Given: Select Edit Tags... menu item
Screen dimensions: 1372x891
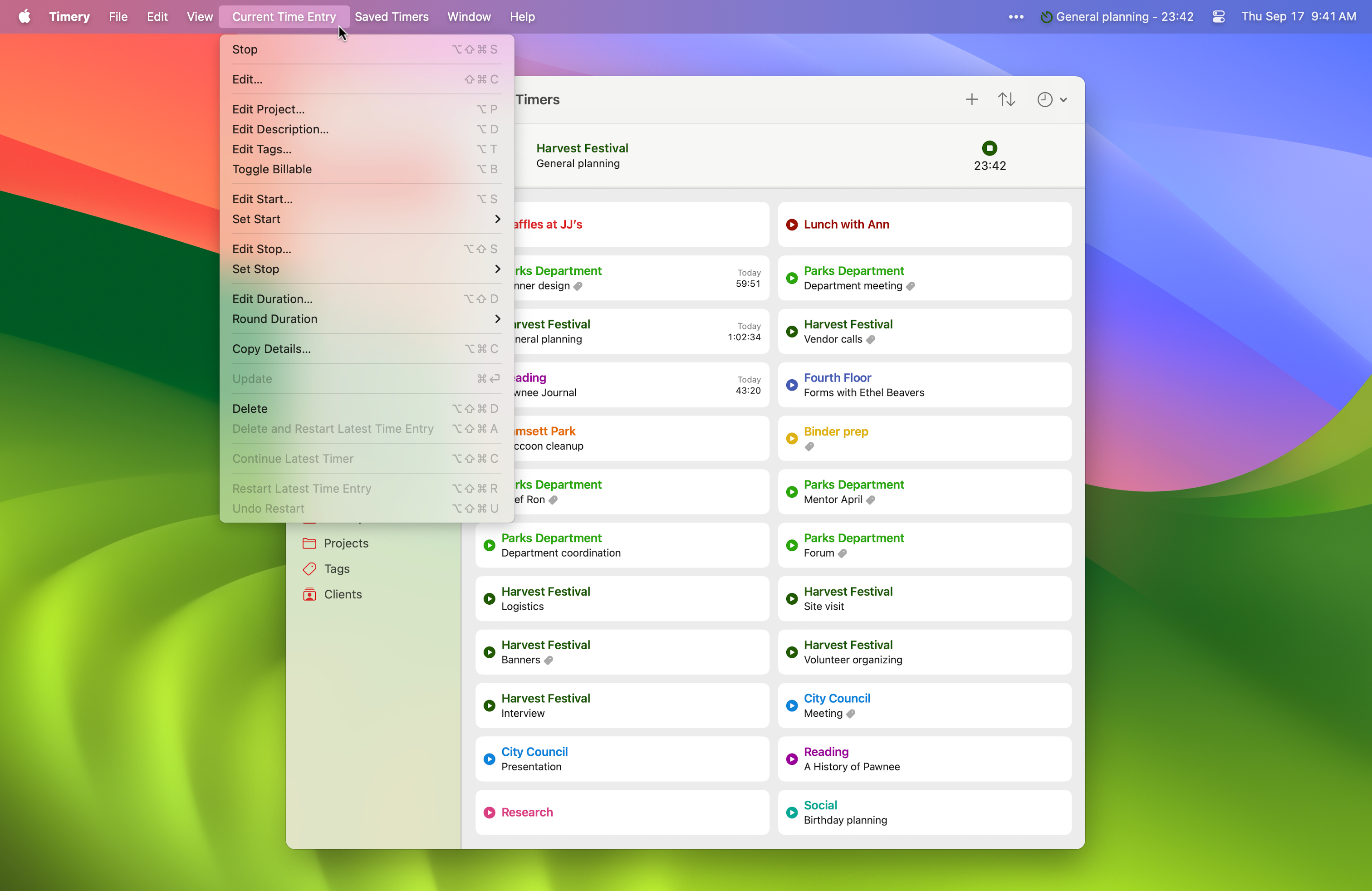Looking at the screenshot, I should click(x=367, y=149).
